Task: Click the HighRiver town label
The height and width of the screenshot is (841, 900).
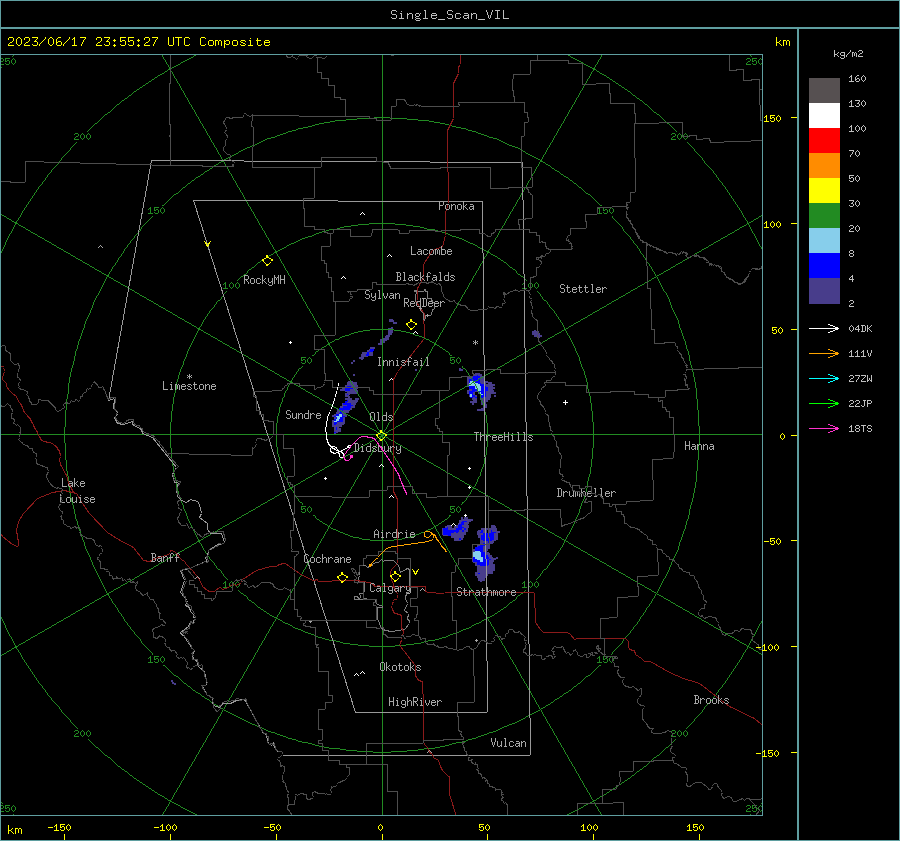Action: tap(415, 702)
